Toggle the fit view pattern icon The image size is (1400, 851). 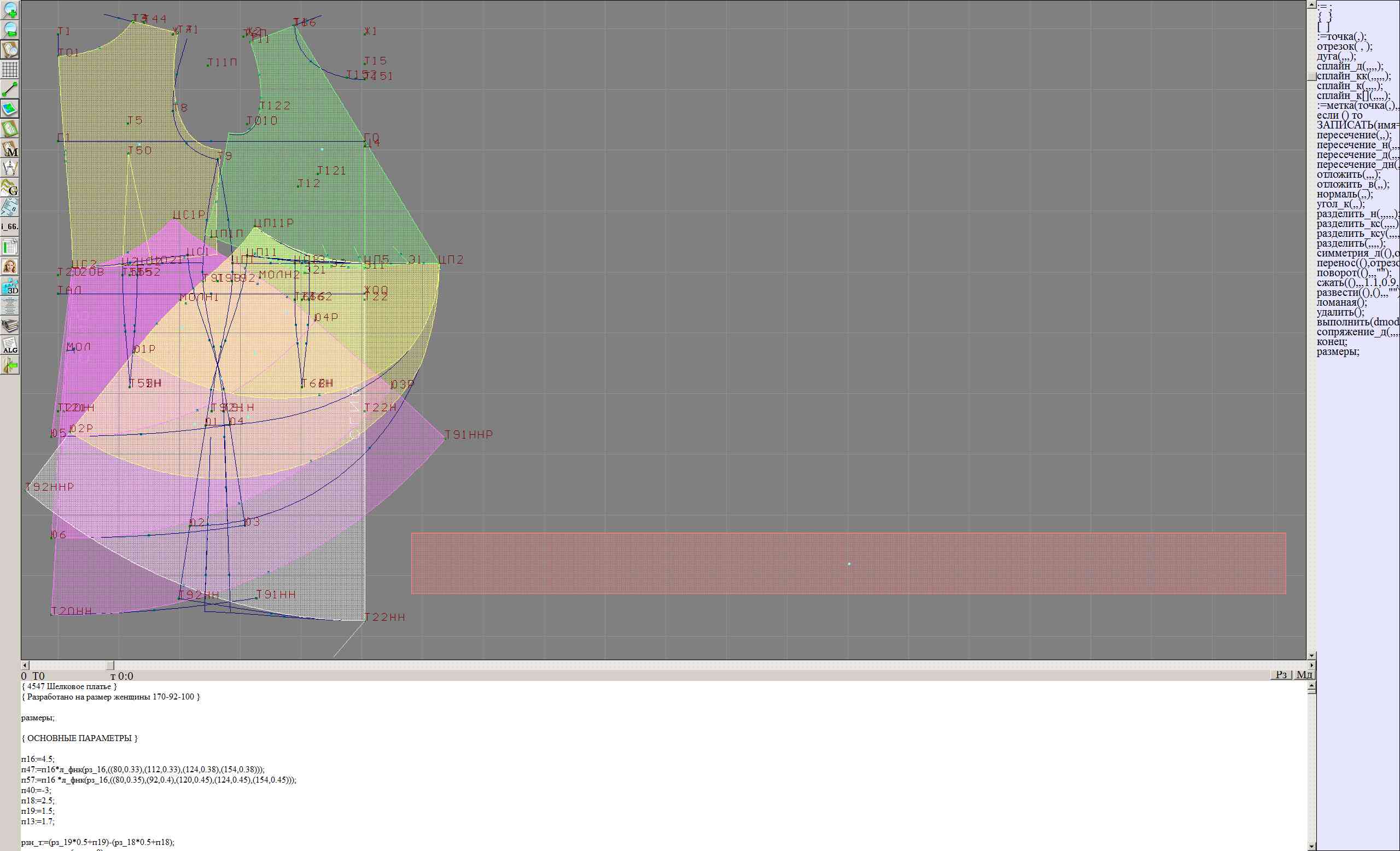tap(10, 49)
